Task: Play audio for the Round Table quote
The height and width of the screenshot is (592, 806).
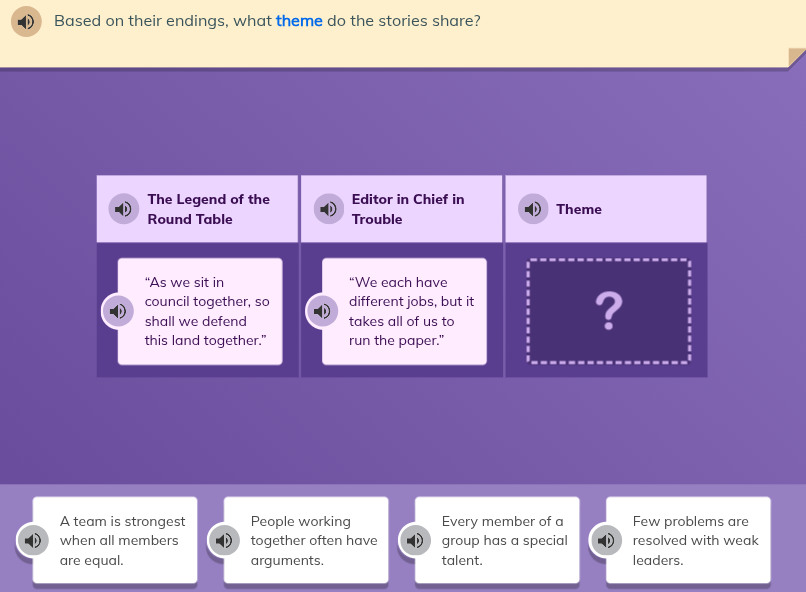Action: [x=118, y=311]
